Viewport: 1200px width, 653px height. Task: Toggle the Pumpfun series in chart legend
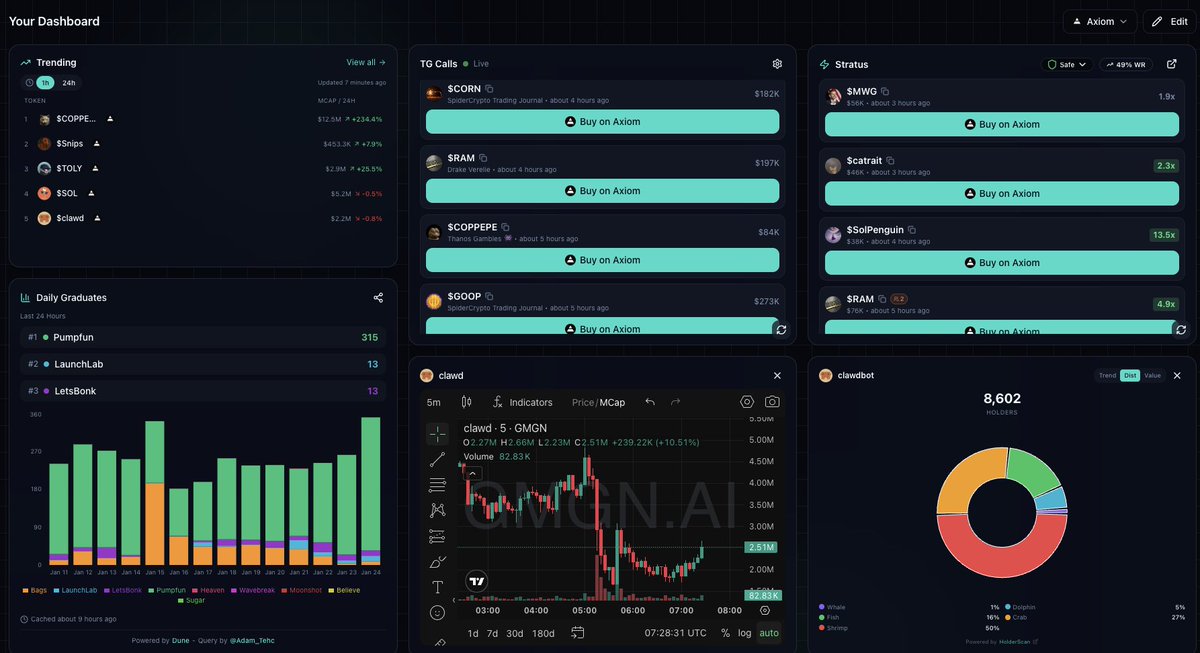click(x=166, y=590)
